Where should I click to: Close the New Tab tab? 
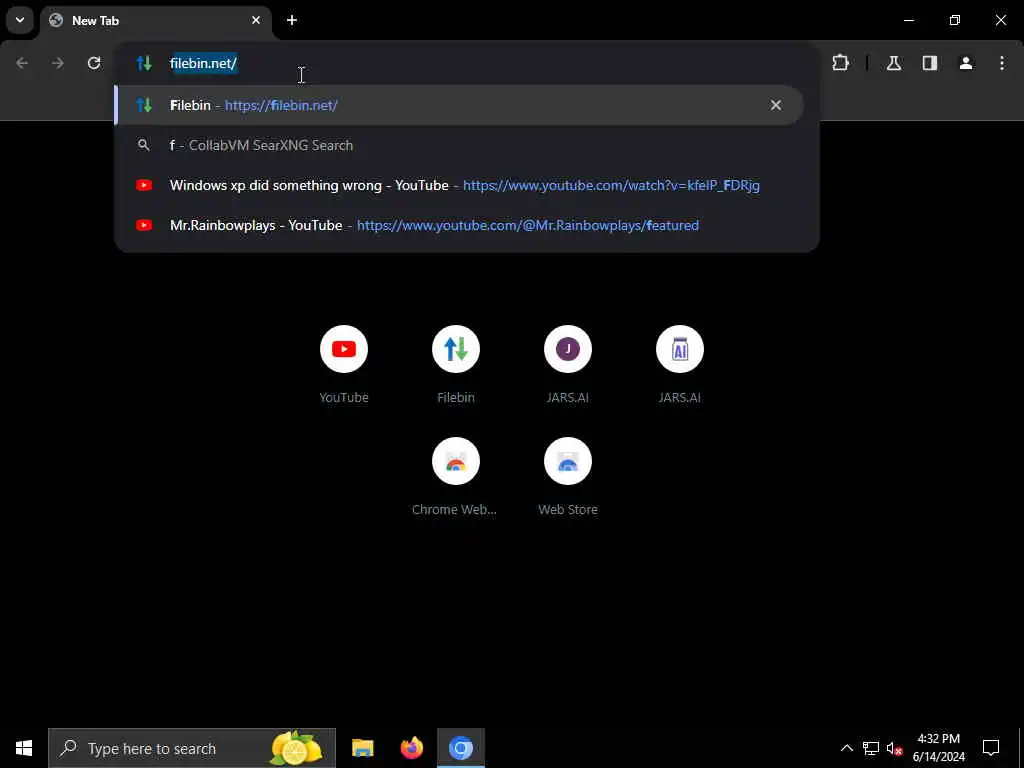(x=256, y=20)
